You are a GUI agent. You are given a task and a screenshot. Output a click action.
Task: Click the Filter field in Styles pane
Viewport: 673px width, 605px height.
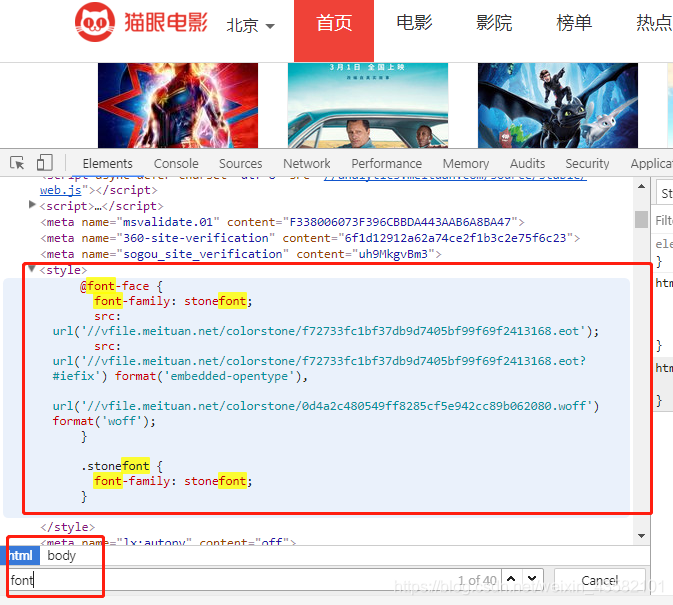tap(664, 221)
